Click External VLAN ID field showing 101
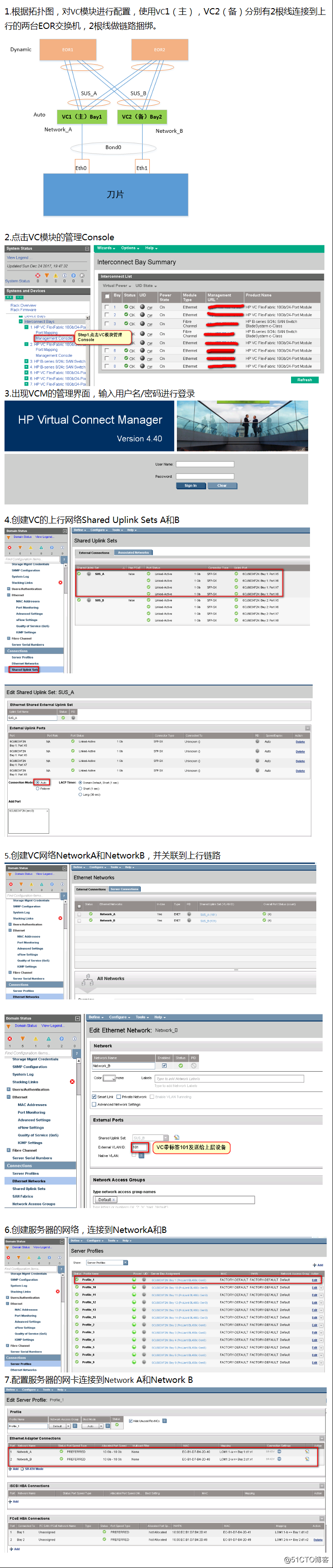The height and width of the screenshot is (1568, 333). [139, 1148]
